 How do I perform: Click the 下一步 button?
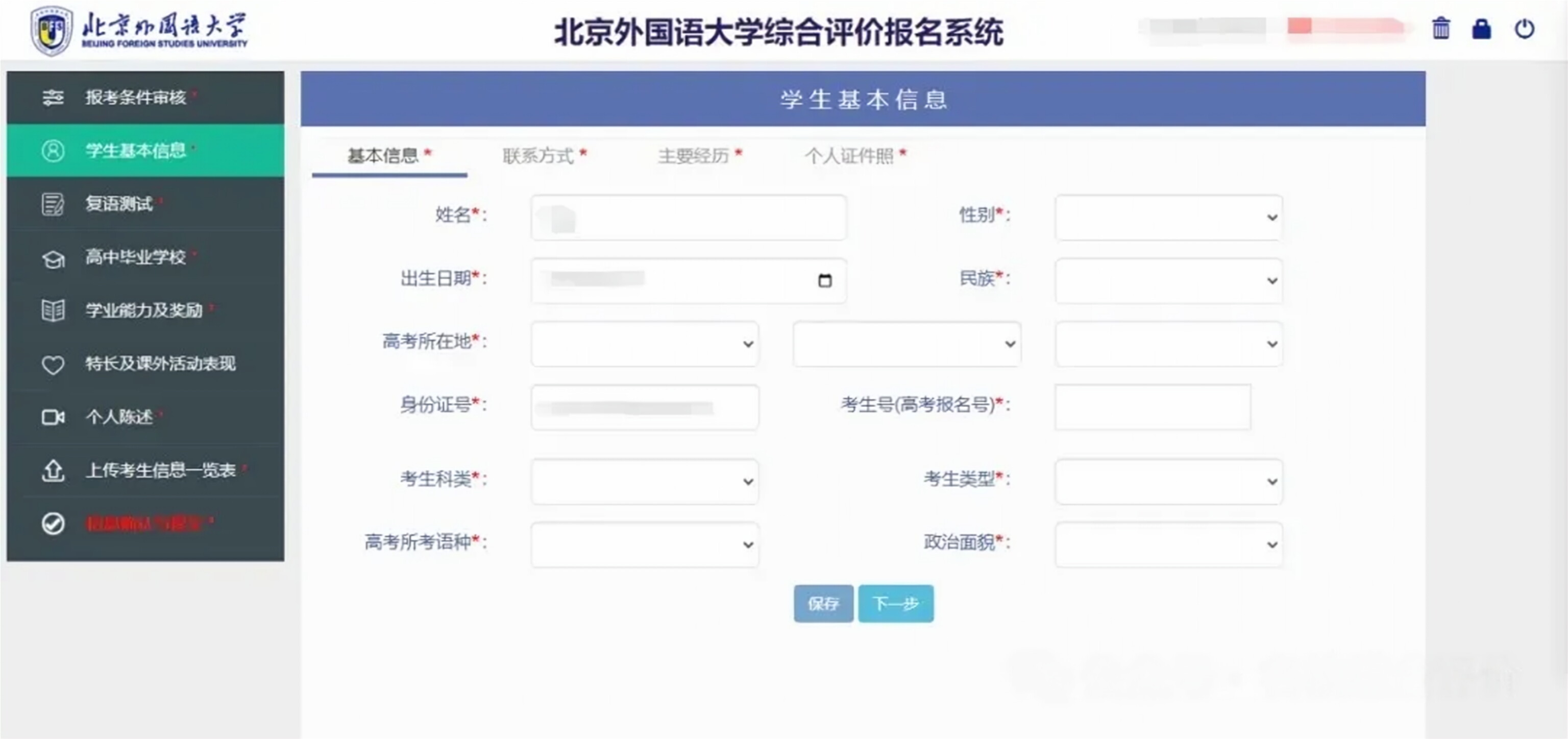[896, 604]
